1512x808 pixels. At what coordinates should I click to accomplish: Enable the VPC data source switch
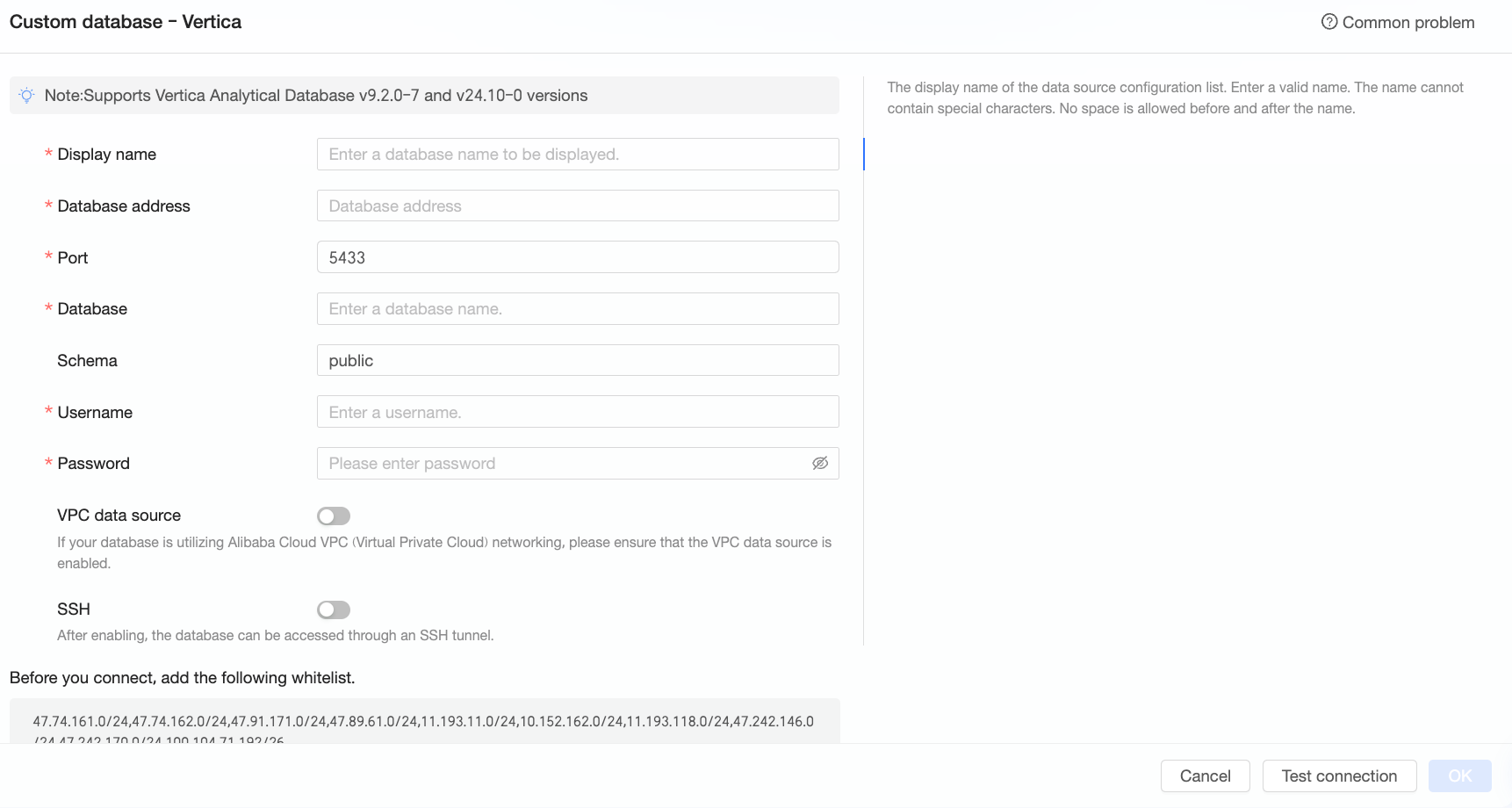tap(334, 516)
